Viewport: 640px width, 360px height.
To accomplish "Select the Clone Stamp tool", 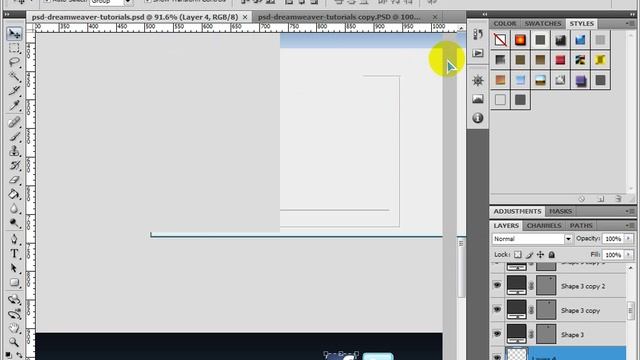I will (14, 151).
